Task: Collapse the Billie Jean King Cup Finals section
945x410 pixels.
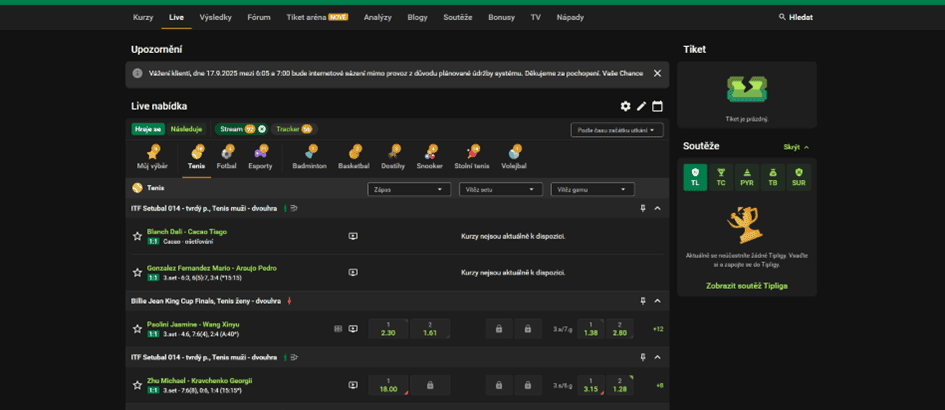Action: (x=658, y=300)
